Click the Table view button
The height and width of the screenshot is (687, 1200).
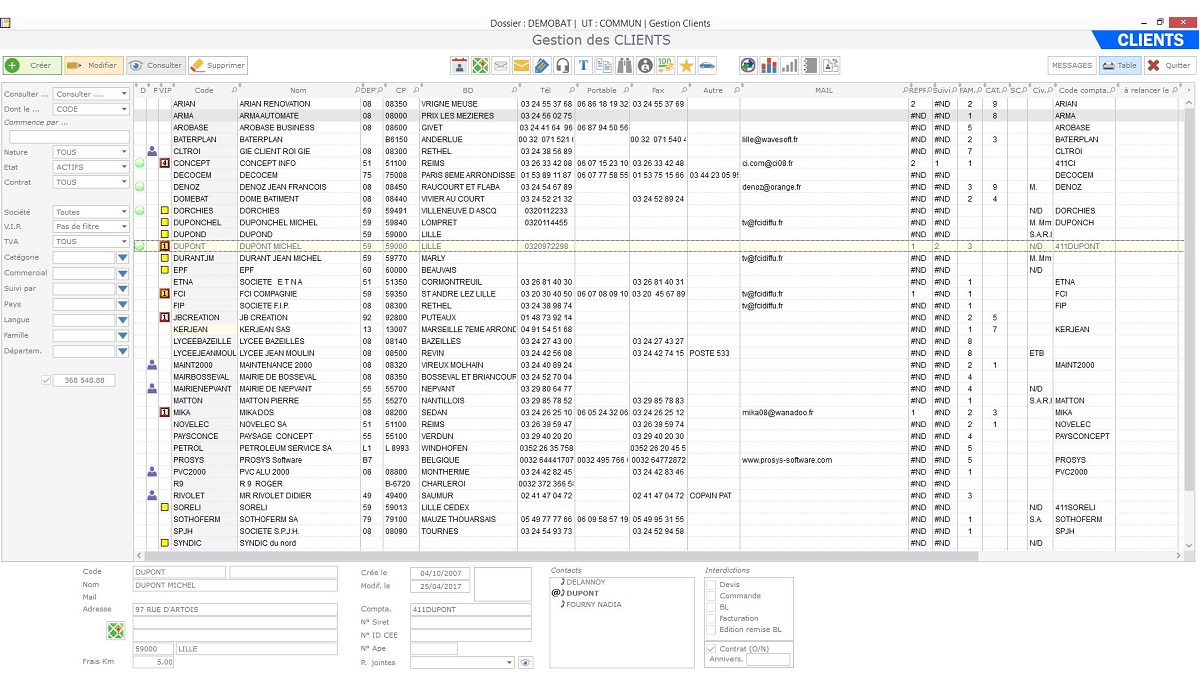(x=1120, y=65)
